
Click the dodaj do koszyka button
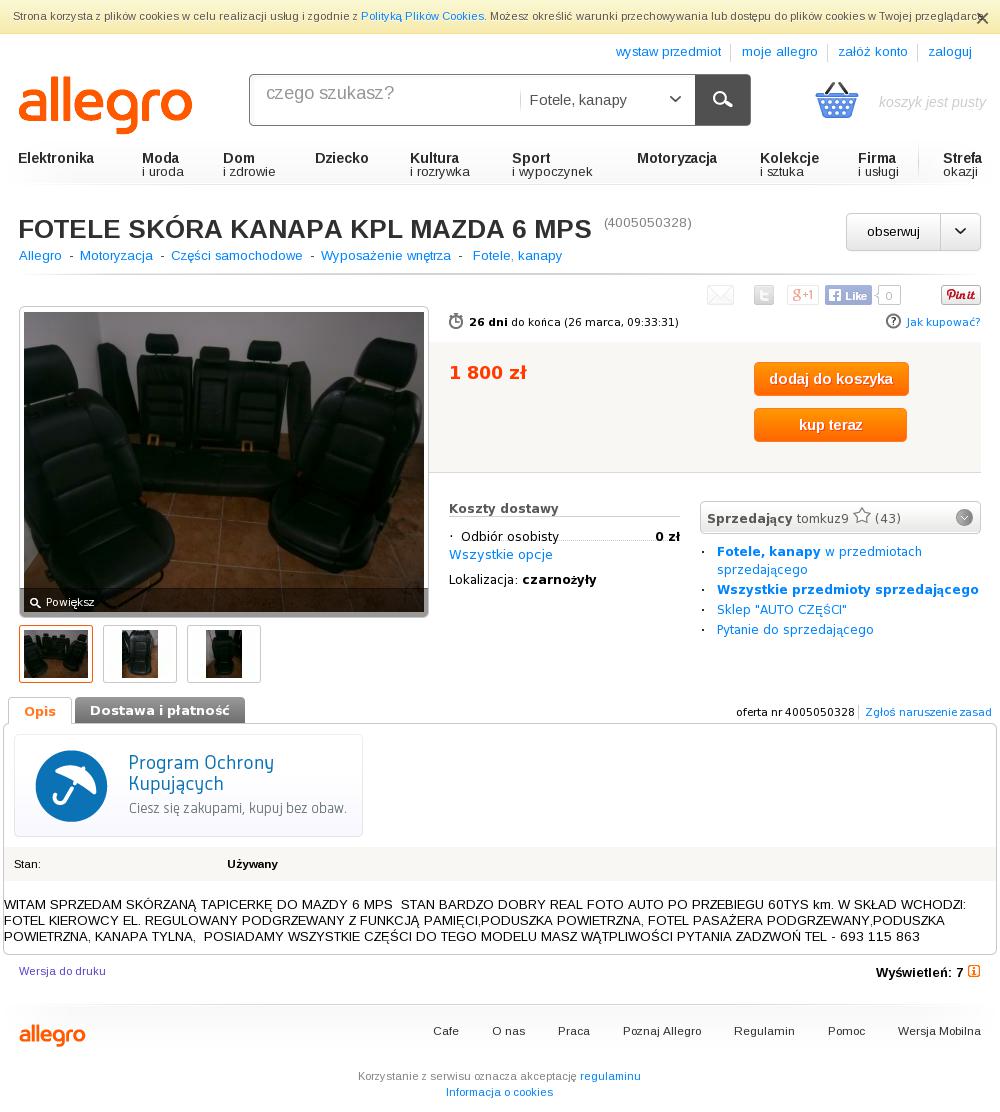tap(831, 379)
